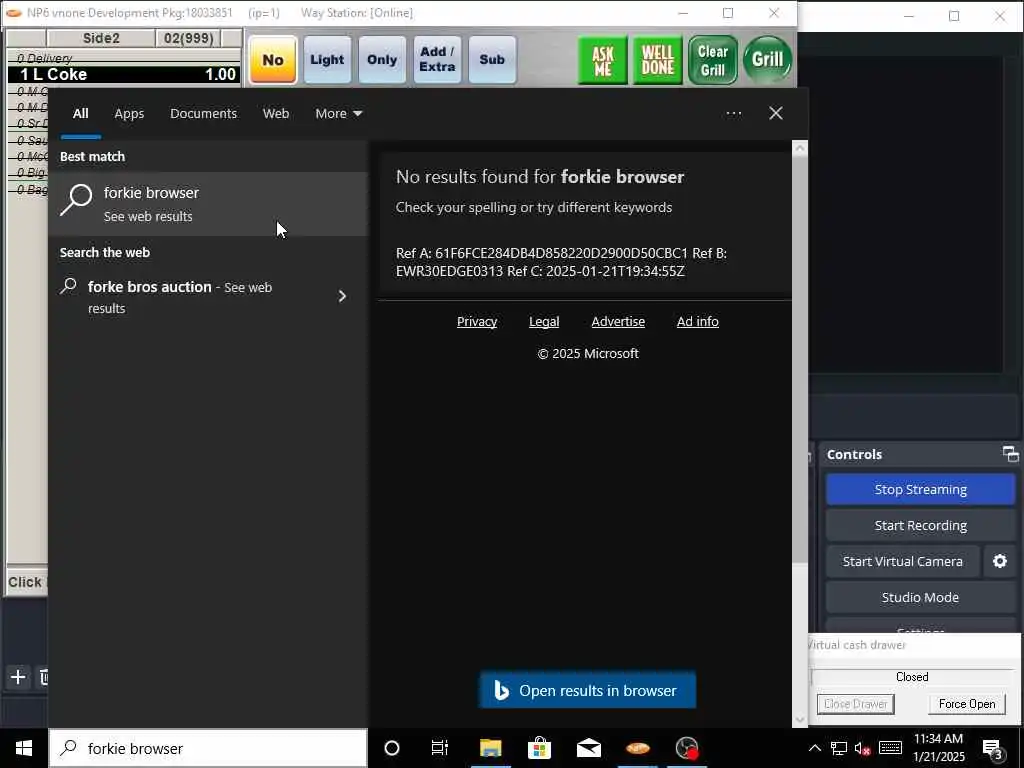
Task: Click the Clear Grill button
Action: [712, 61]
